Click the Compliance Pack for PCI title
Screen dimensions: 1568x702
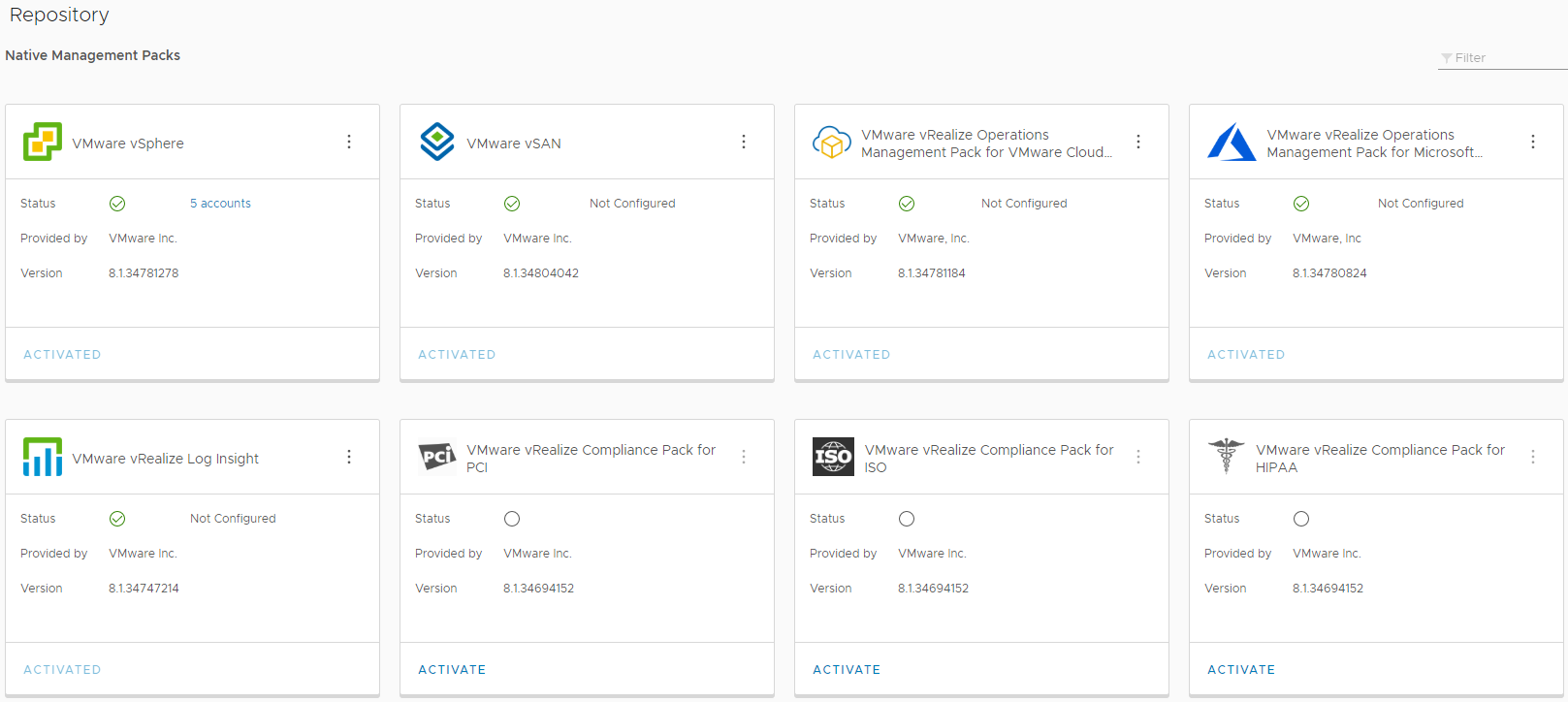(592, 459)
